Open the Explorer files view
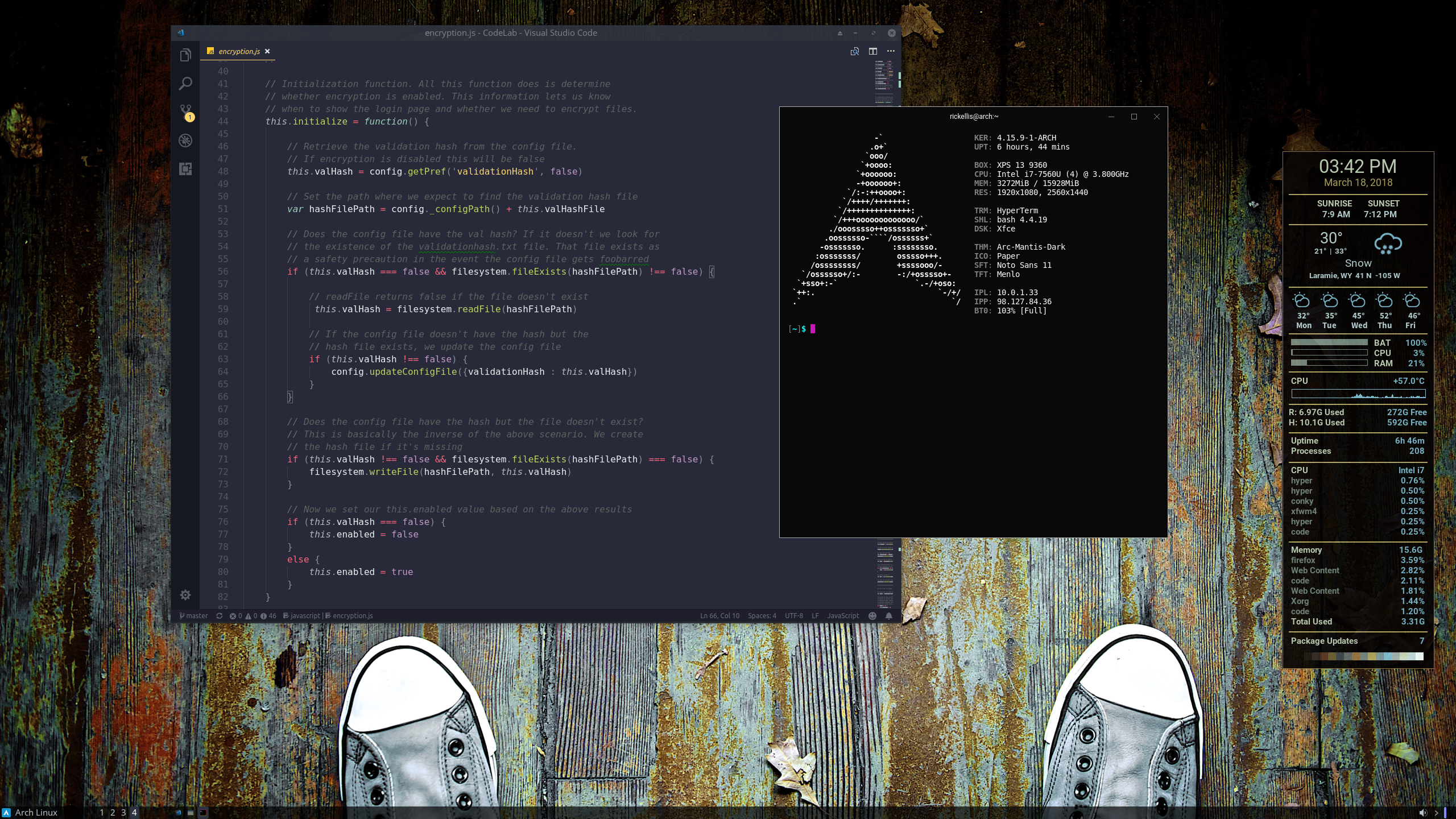Image resolution: width=1456 pixels, height=819 pixels. pos(185,55)
